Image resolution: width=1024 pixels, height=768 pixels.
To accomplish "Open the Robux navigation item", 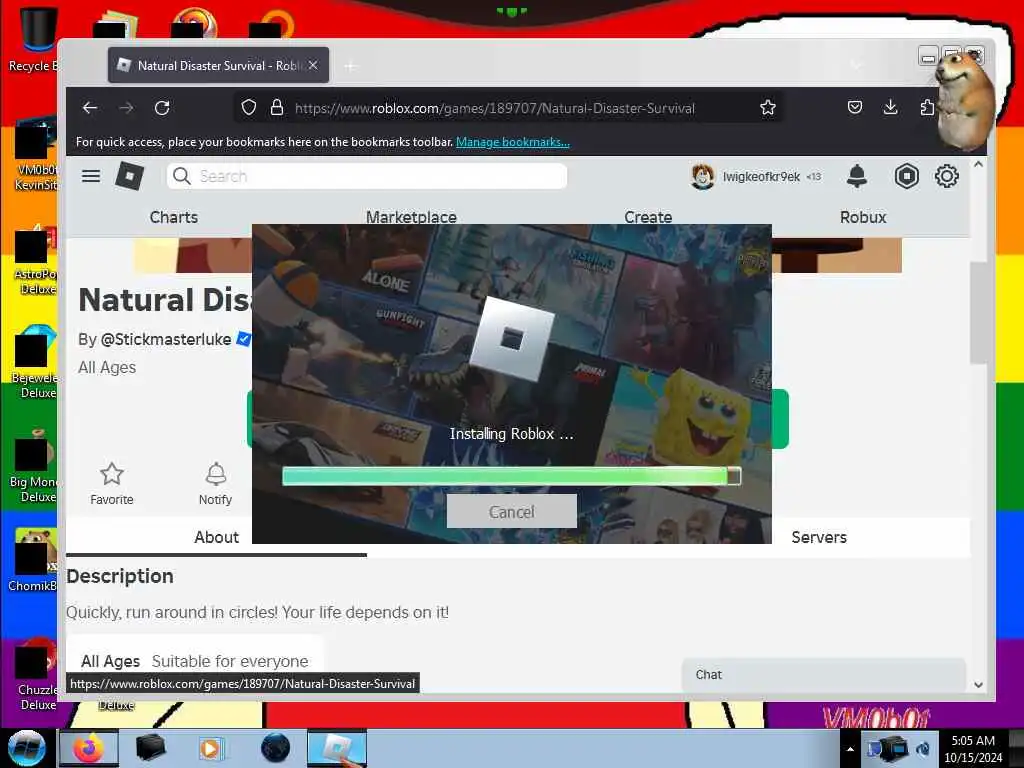I will (863, 217).
